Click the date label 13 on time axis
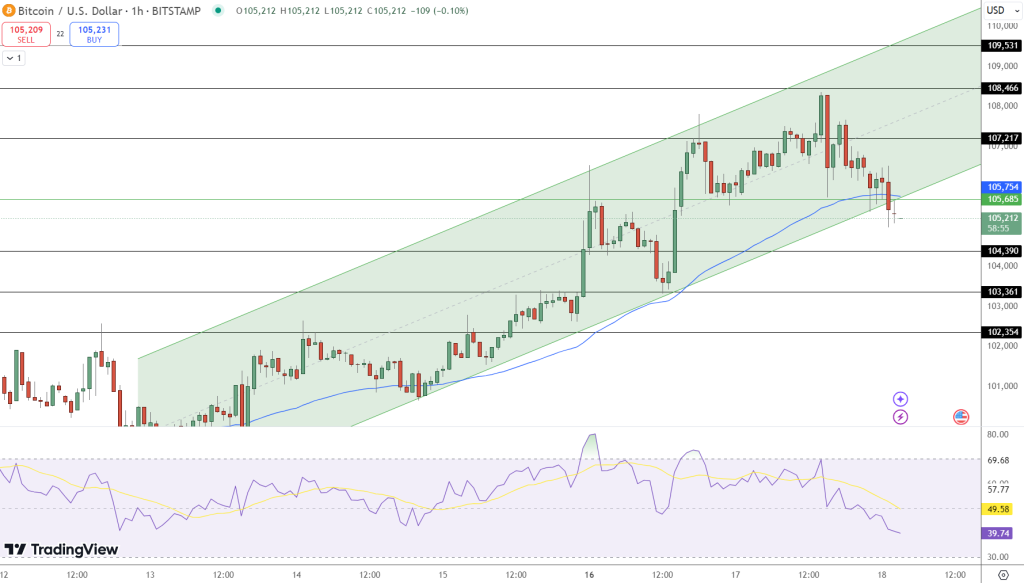Viewport: 1024px width, 583px height. (x=150, y=575)
